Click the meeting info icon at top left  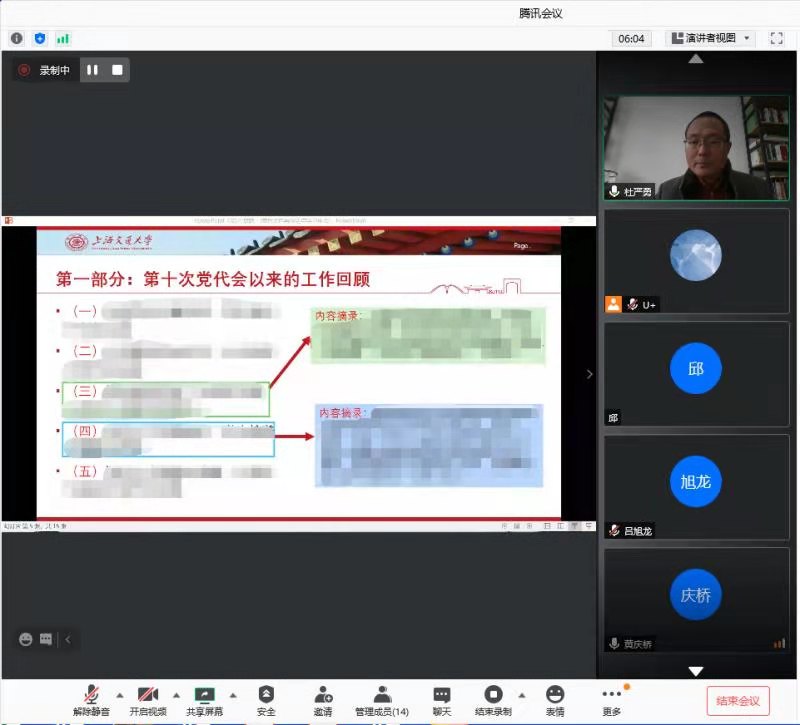click(16, 38)
